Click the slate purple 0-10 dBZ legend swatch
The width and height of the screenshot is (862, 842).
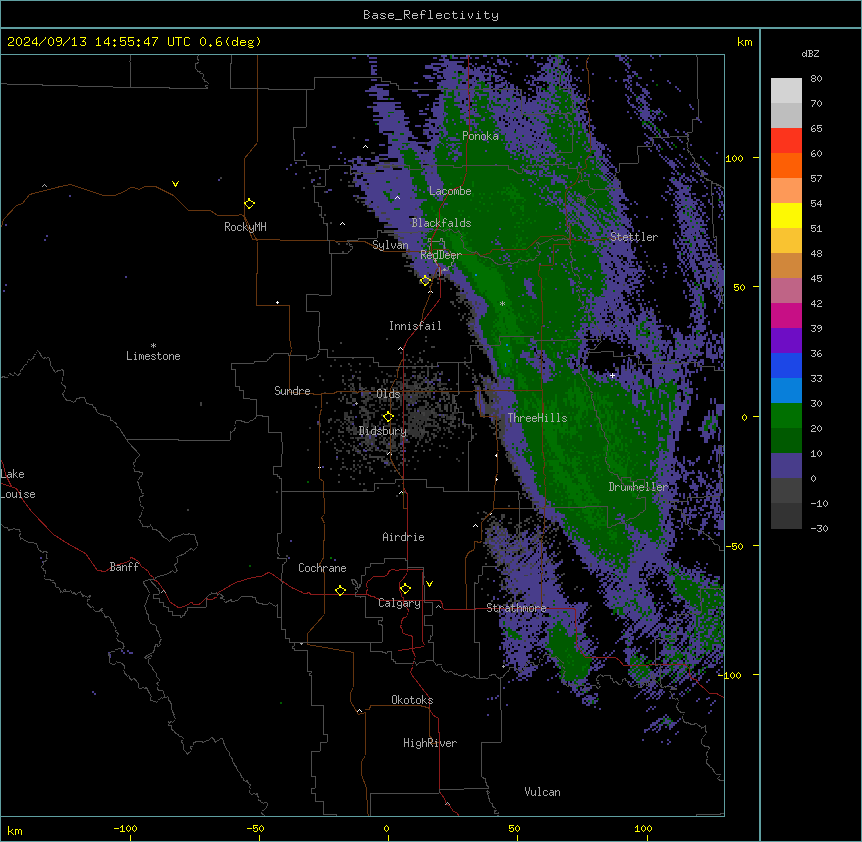786,466
